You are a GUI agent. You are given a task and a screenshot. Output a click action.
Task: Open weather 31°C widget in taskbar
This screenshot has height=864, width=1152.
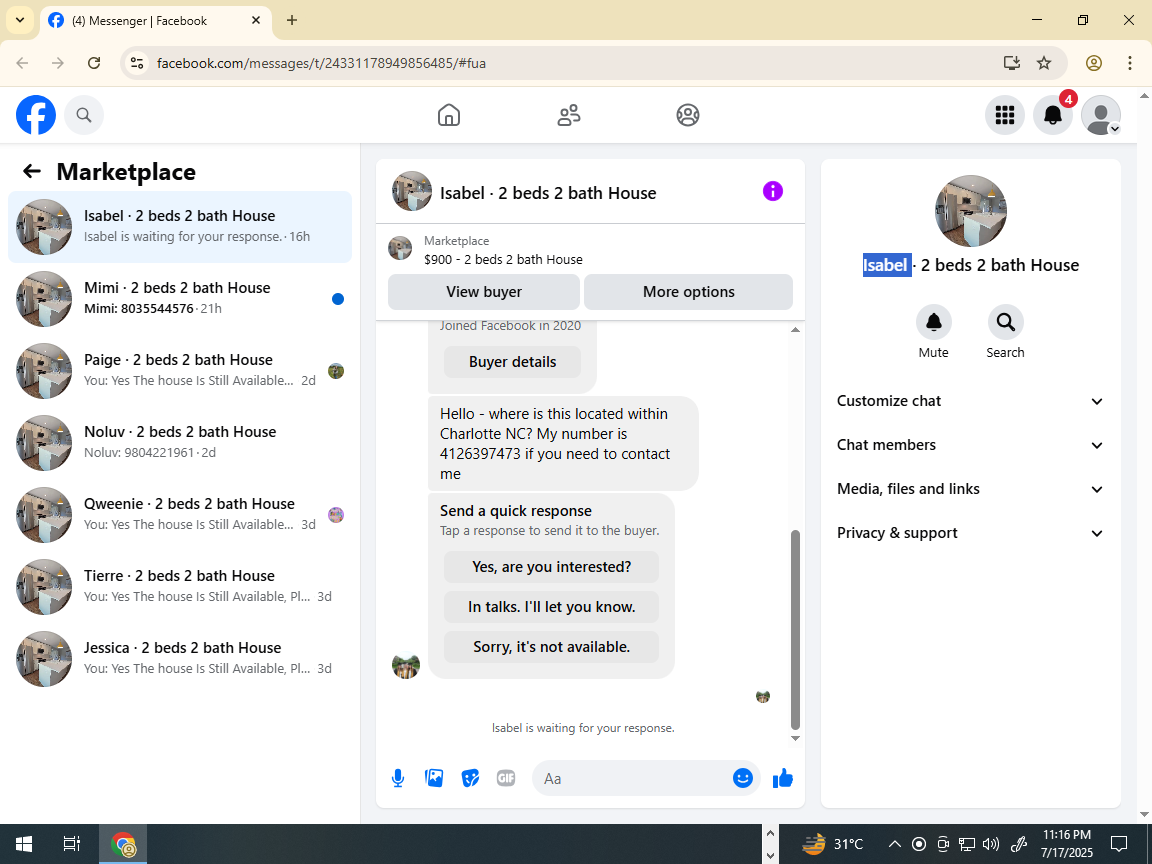coord(833,844)
